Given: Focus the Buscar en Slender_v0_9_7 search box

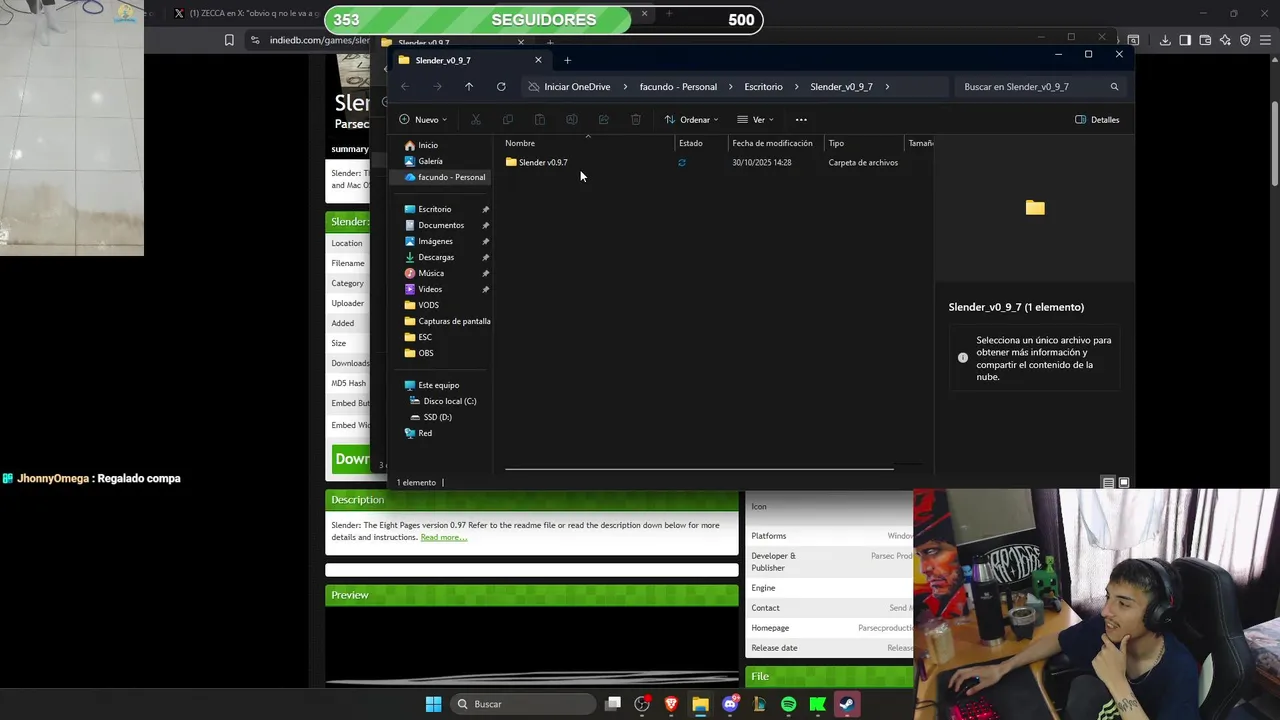Looking at the screenshot, I should (1040, 87).
